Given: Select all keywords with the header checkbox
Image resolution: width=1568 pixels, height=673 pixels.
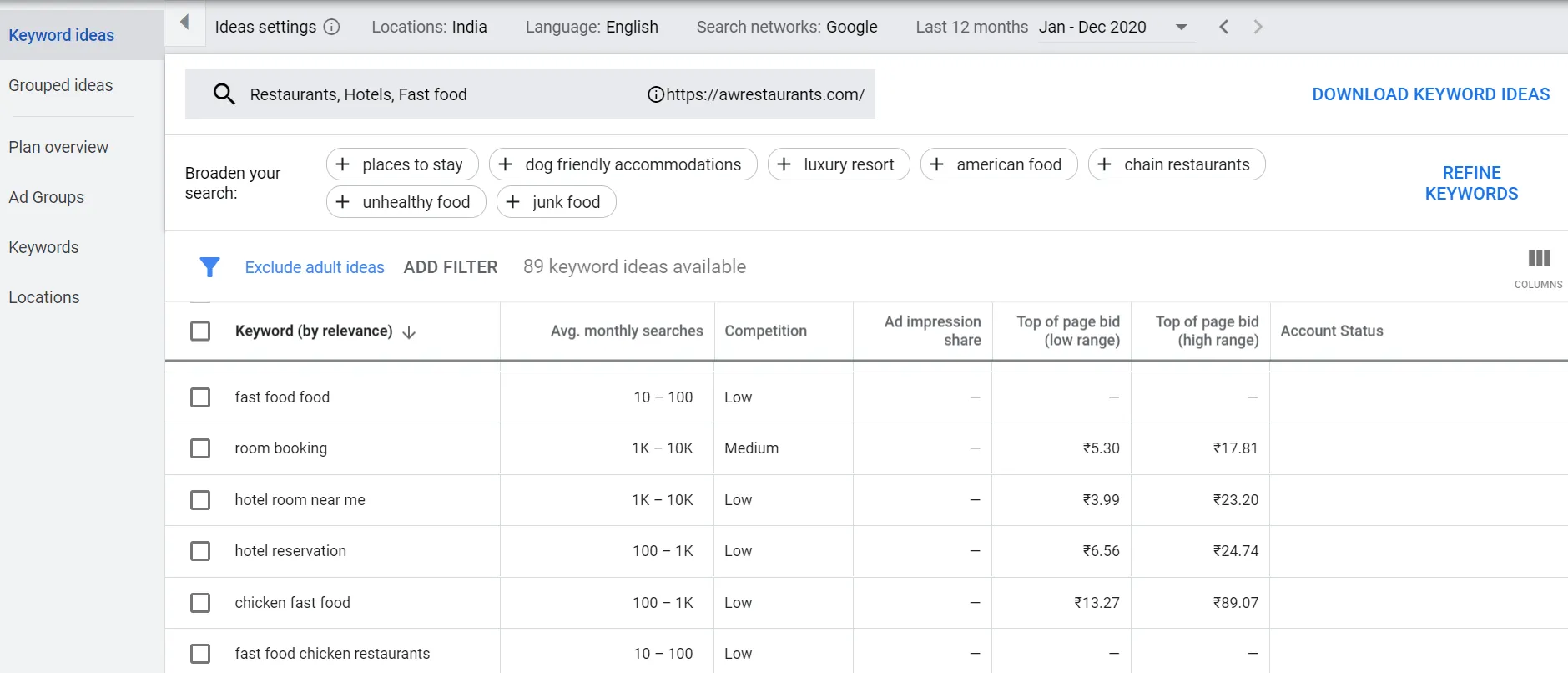Looking at the screenshot, I should 200,331.
